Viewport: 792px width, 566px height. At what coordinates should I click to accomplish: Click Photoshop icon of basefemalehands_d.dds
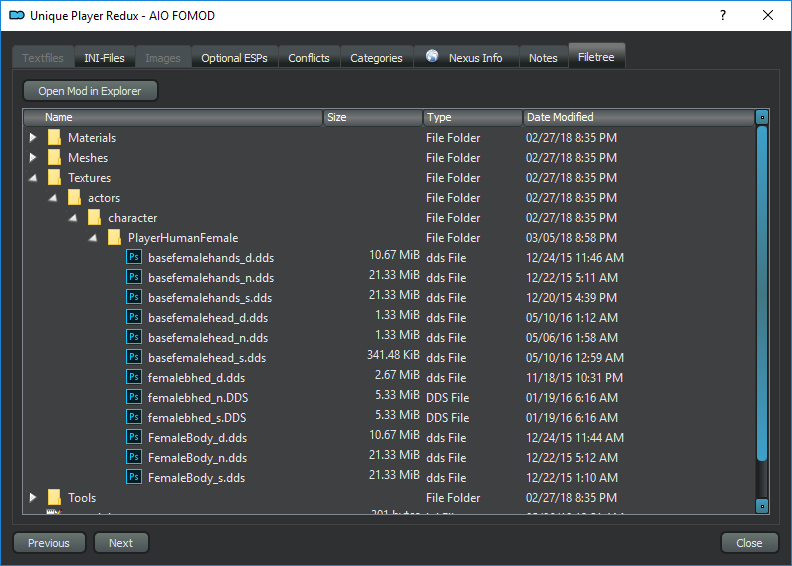[134, 257]
